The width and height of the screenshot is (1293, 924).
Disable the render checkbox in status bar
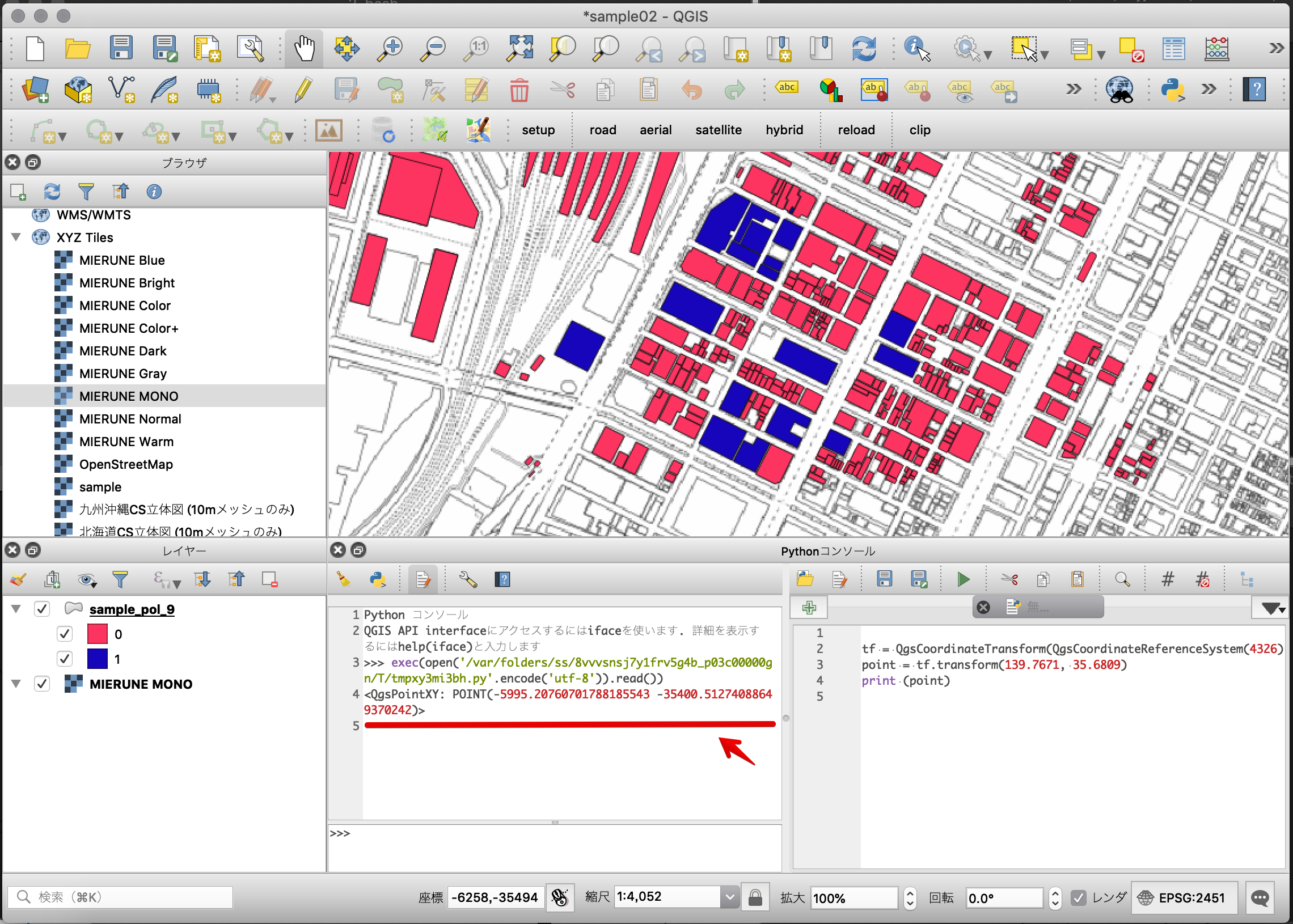tap(1079, 898)
